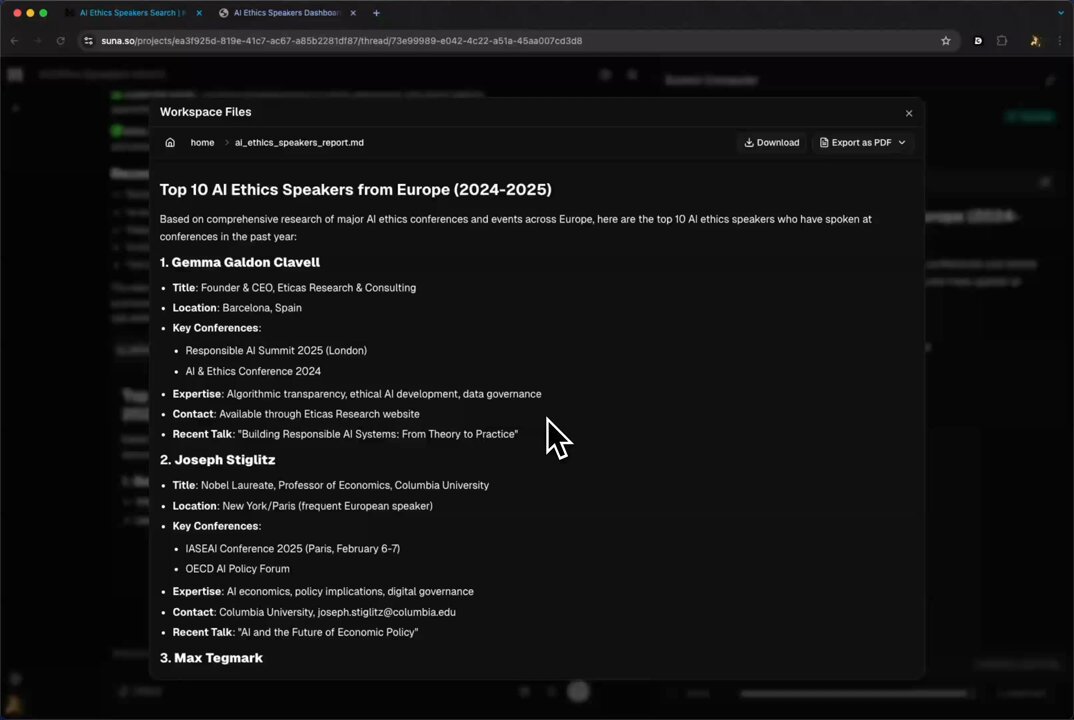Click Workspace Files dialog title
The image size is (1074, 720).
click(205, 112)
